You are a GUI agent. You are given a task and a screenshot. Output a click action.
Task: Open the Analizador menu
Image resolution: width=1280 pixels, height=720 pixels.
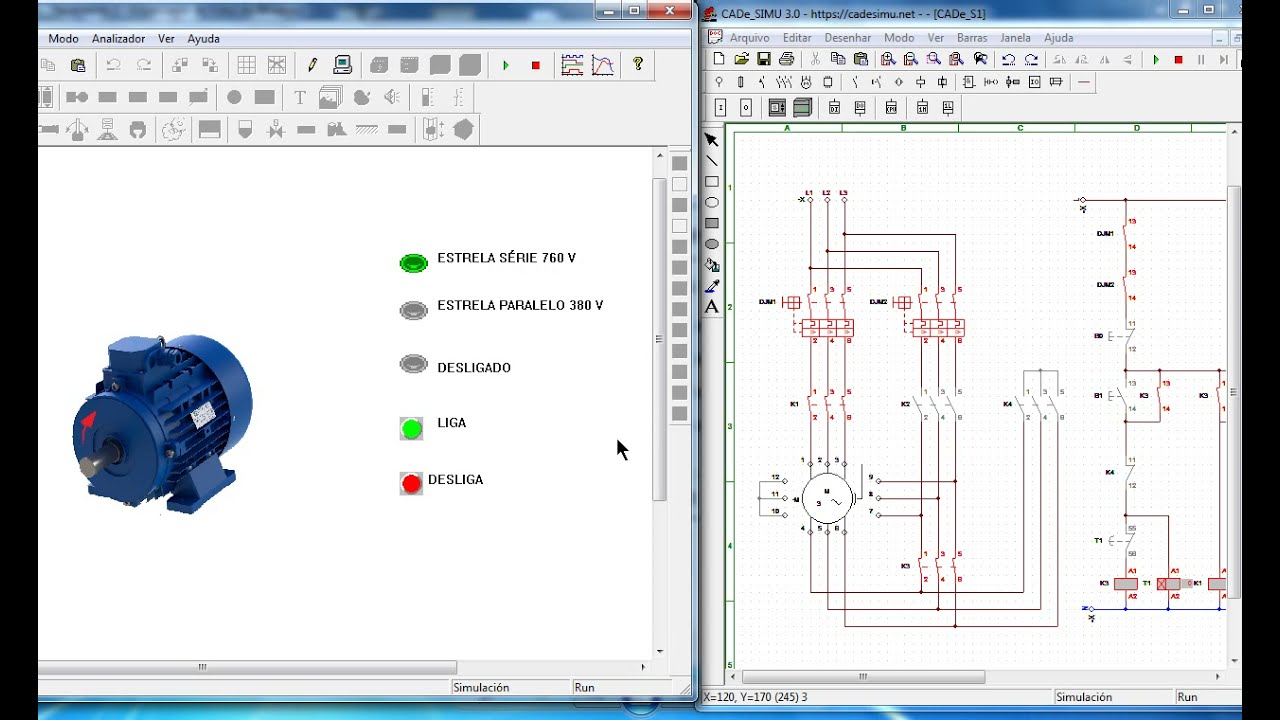click(x=118, y=38)
